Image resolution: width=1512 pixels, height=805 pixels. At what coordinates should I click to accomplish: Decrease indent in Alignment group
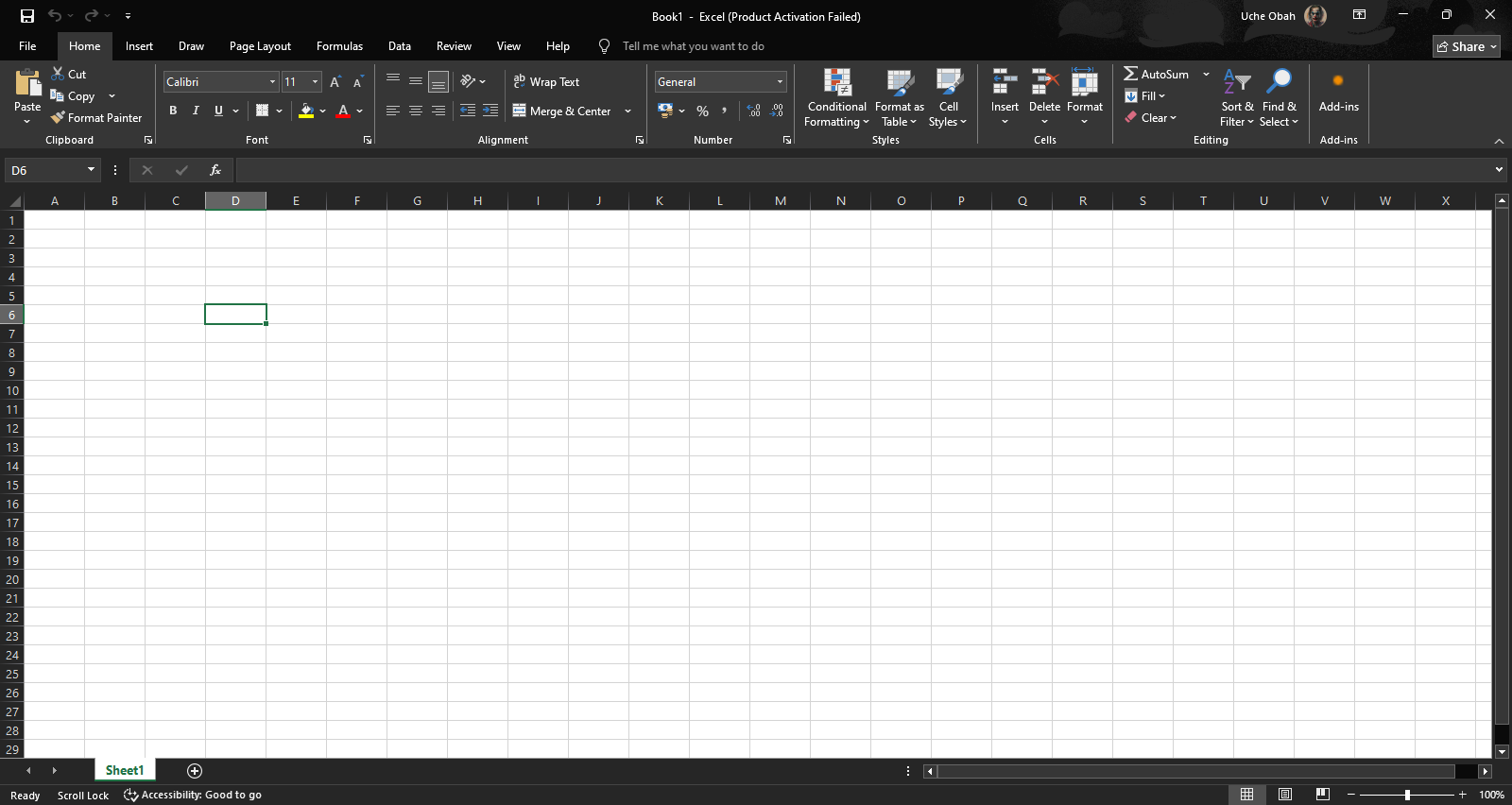(468, 111)
